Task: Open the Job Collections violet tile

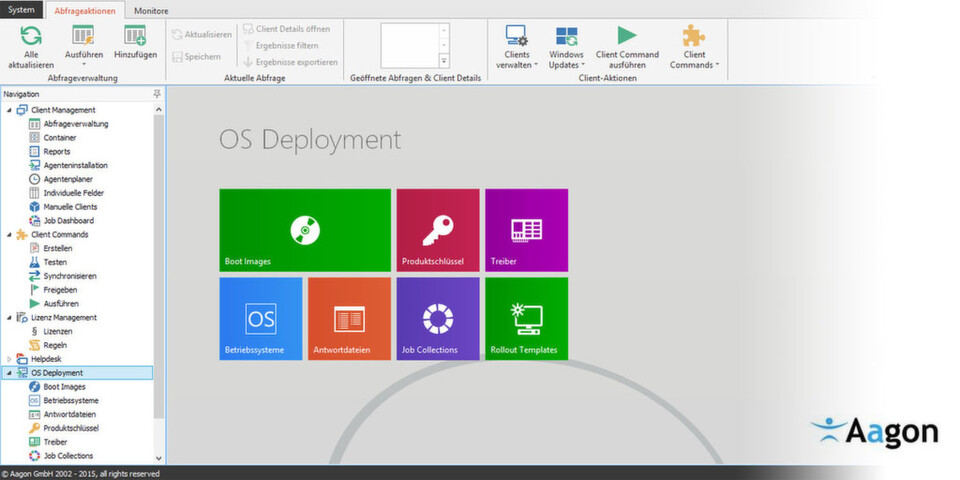Action: [438, 318]
